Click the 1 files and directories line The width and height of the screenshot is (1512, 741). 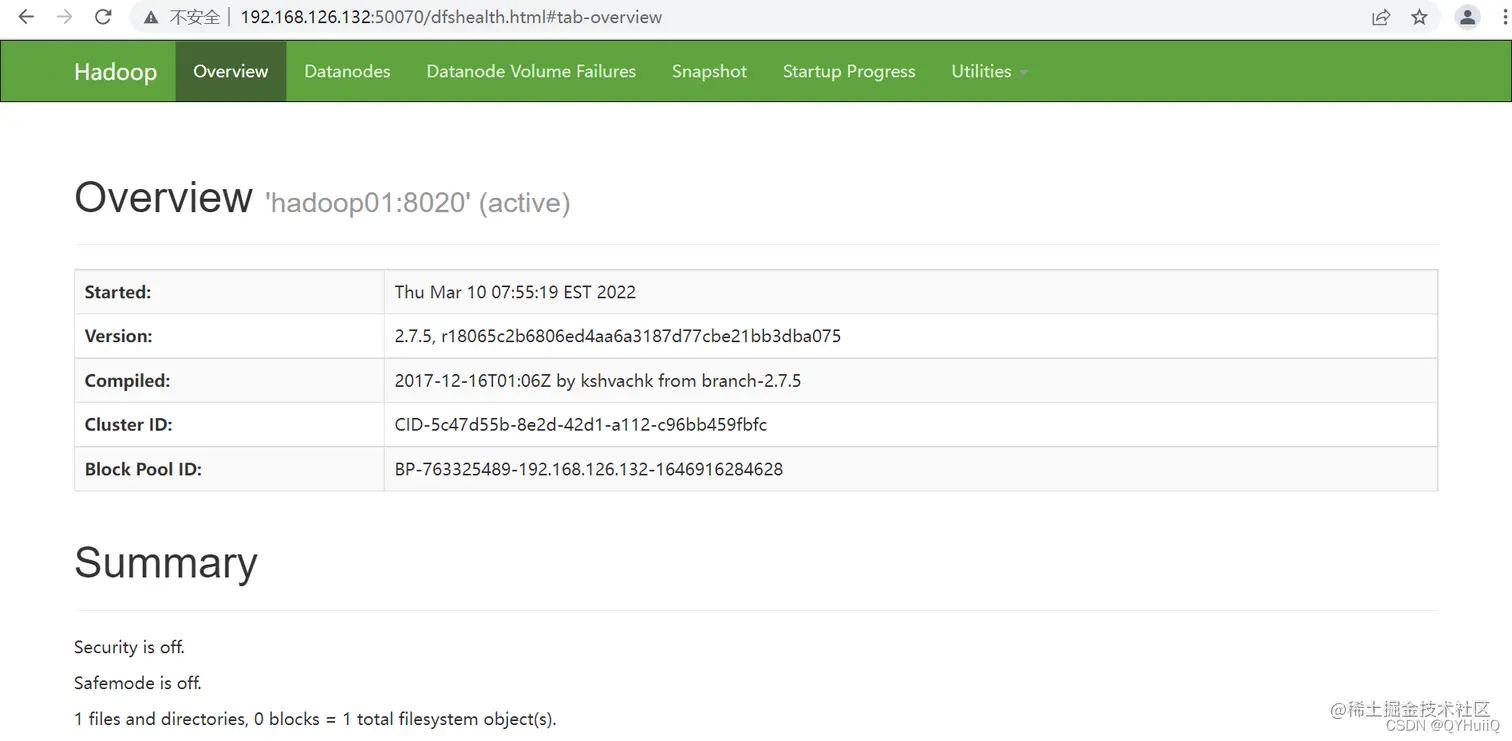click(315, 719)
